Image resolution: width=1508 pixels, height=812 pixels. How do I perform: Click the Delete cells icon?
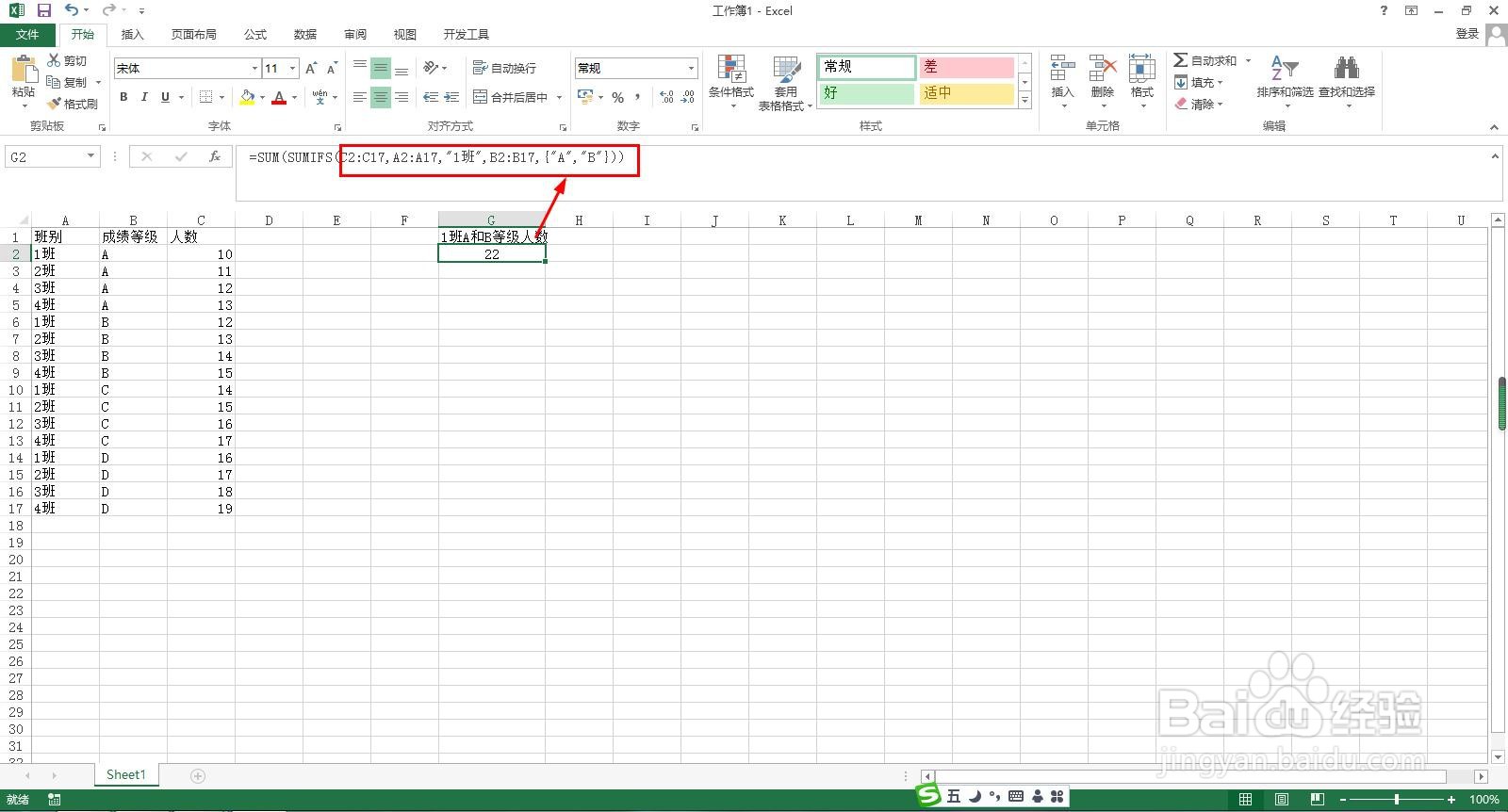pyautogui.click(x=1102, y=69)
